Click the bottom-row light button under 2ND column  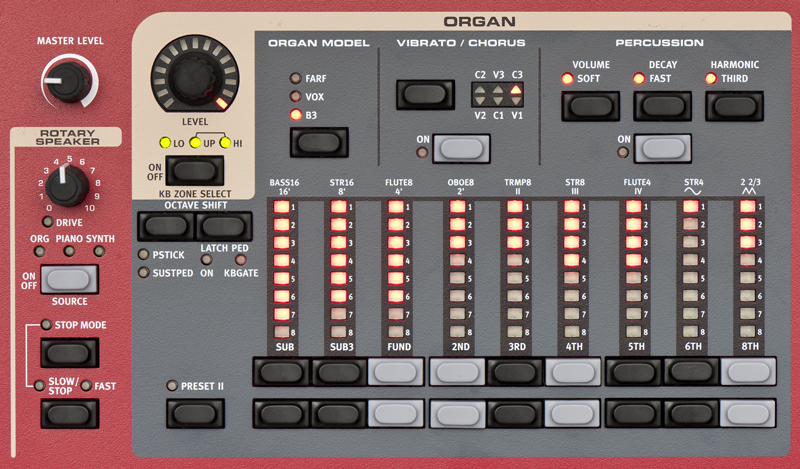pos(457,413)
